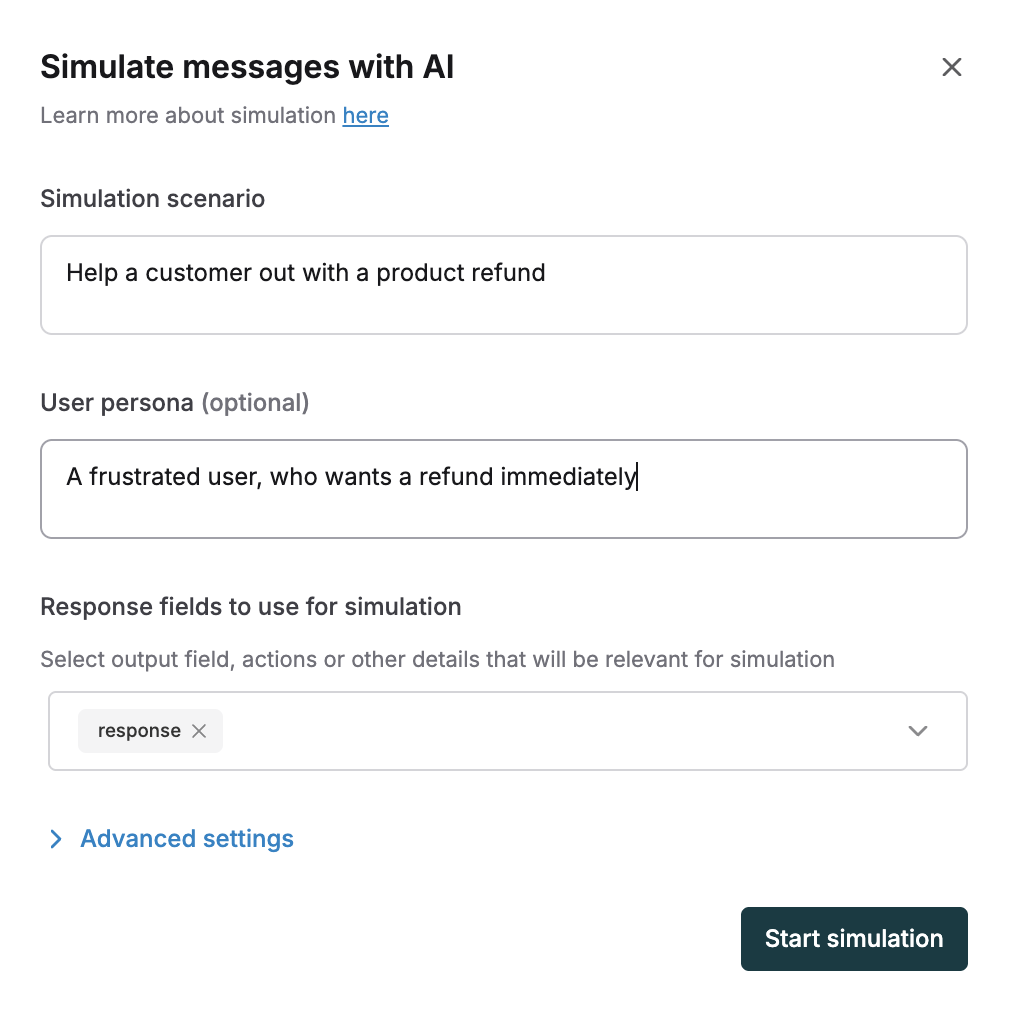Close the Simulate messages with AI dialog

951,67
